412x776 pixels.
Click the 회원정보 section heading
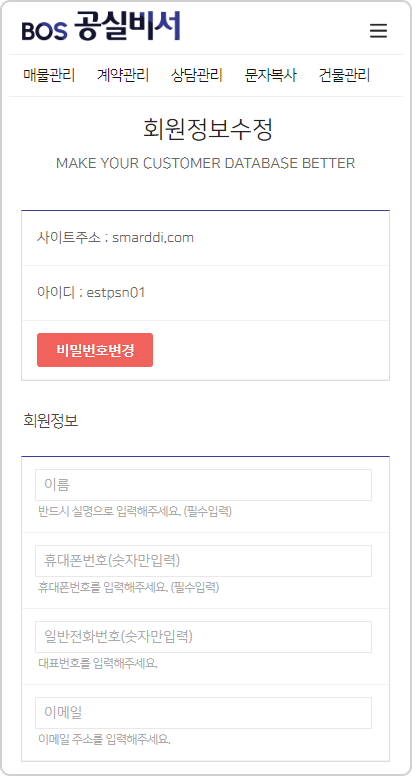click(x=51, y=421)
